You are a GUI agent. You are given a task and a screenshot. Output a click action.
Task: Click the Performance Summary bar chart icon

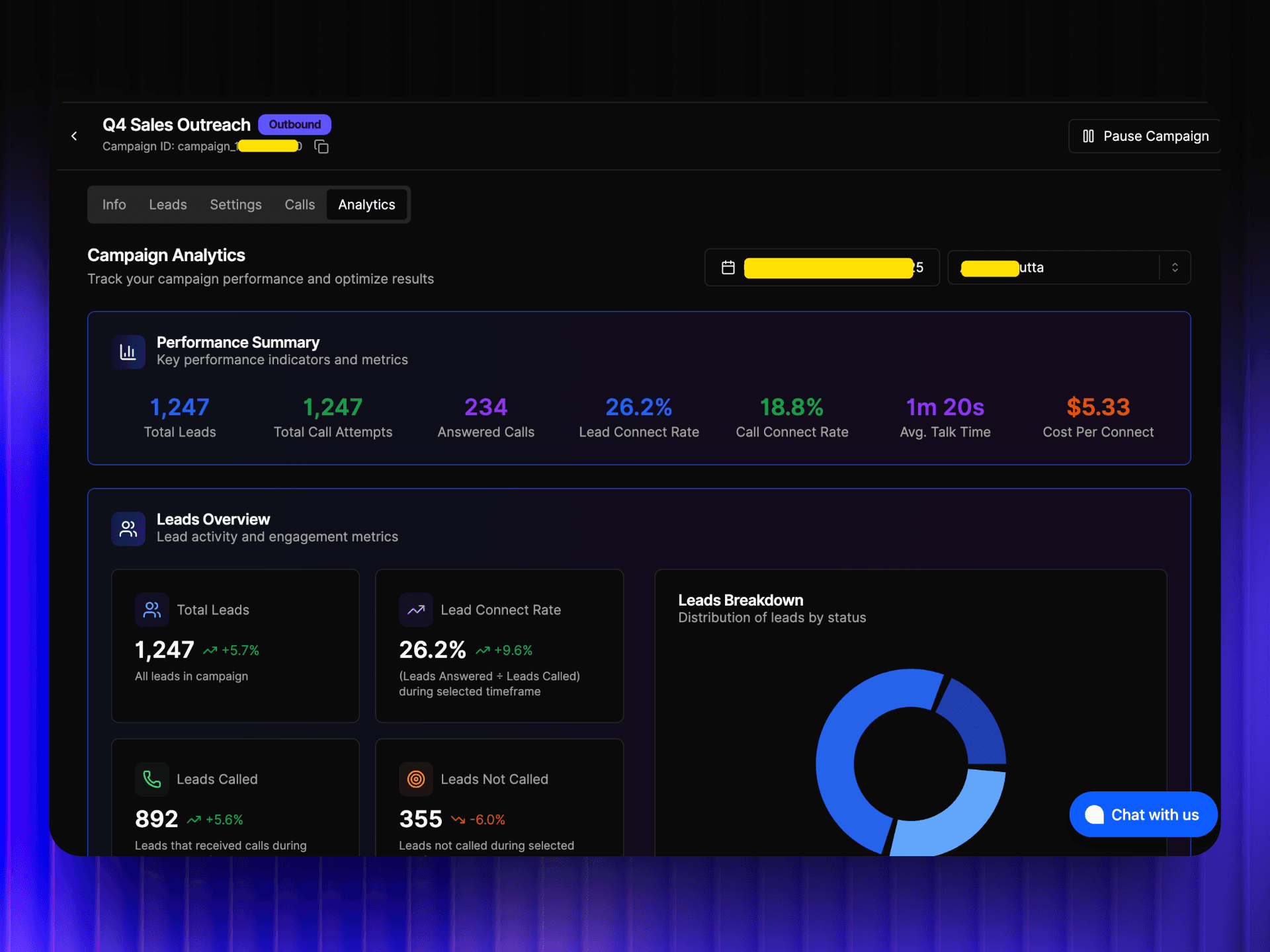128,352
